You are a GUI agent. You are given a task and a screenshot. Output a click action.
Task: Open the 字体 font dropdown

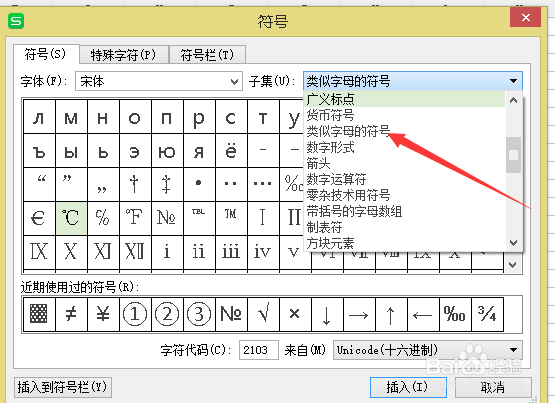(159, 81)
